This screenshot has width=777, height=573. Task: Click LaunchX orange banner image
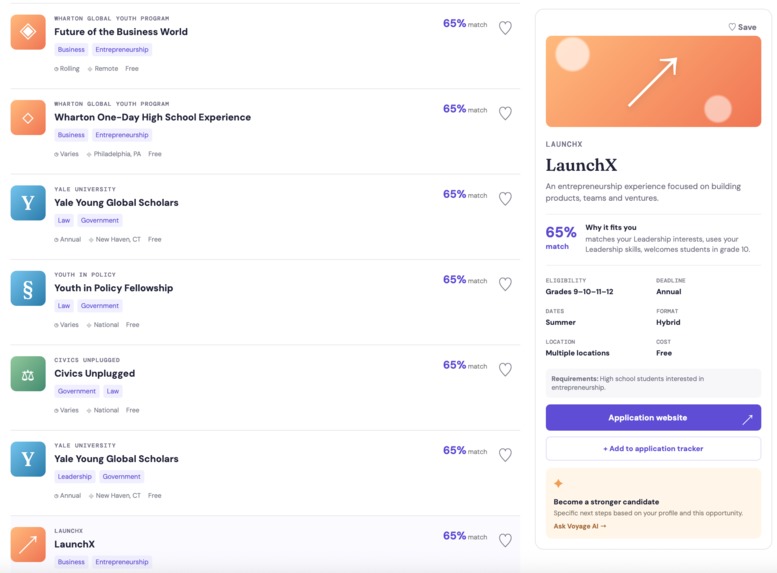[x=653, y=81]
